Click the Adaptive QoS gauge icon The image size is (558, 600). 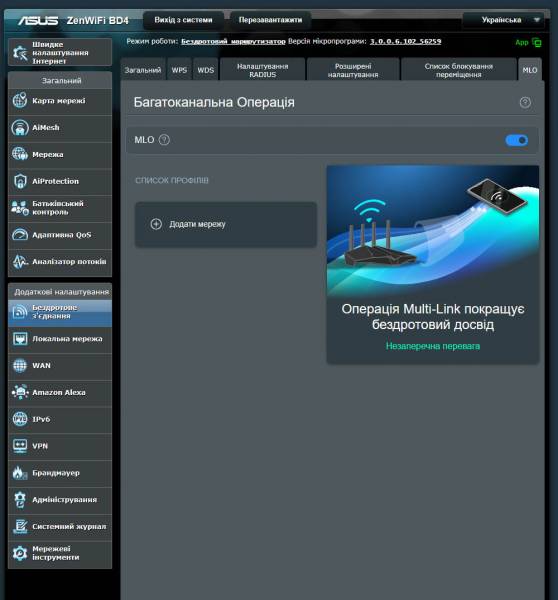[20, 235]
